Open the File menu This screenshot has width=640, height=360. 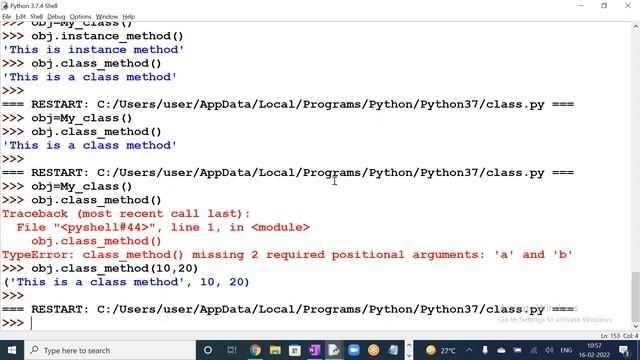(x=7, y=17)
